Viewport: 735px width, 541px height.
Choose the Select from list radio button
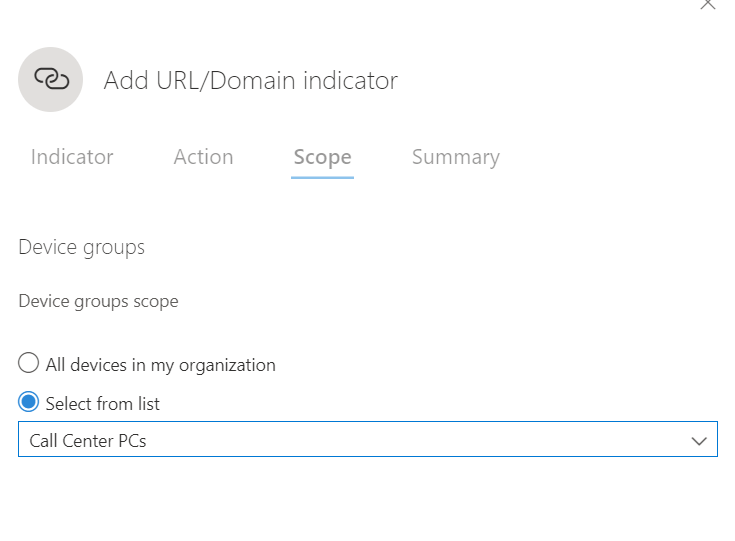point(29,403)
